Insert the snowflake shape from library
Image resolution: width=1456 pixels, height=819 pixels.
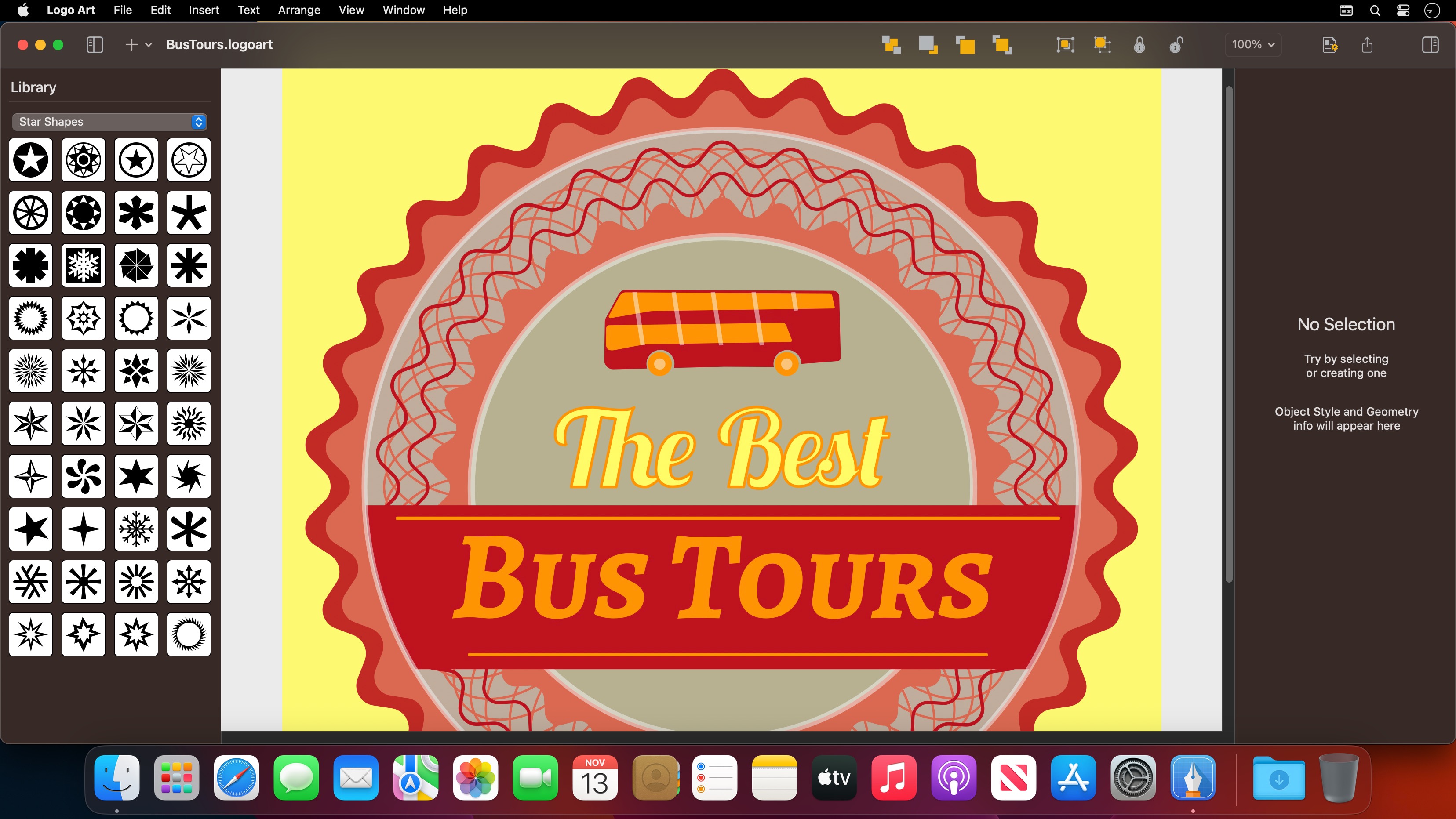tap(83, 265)
